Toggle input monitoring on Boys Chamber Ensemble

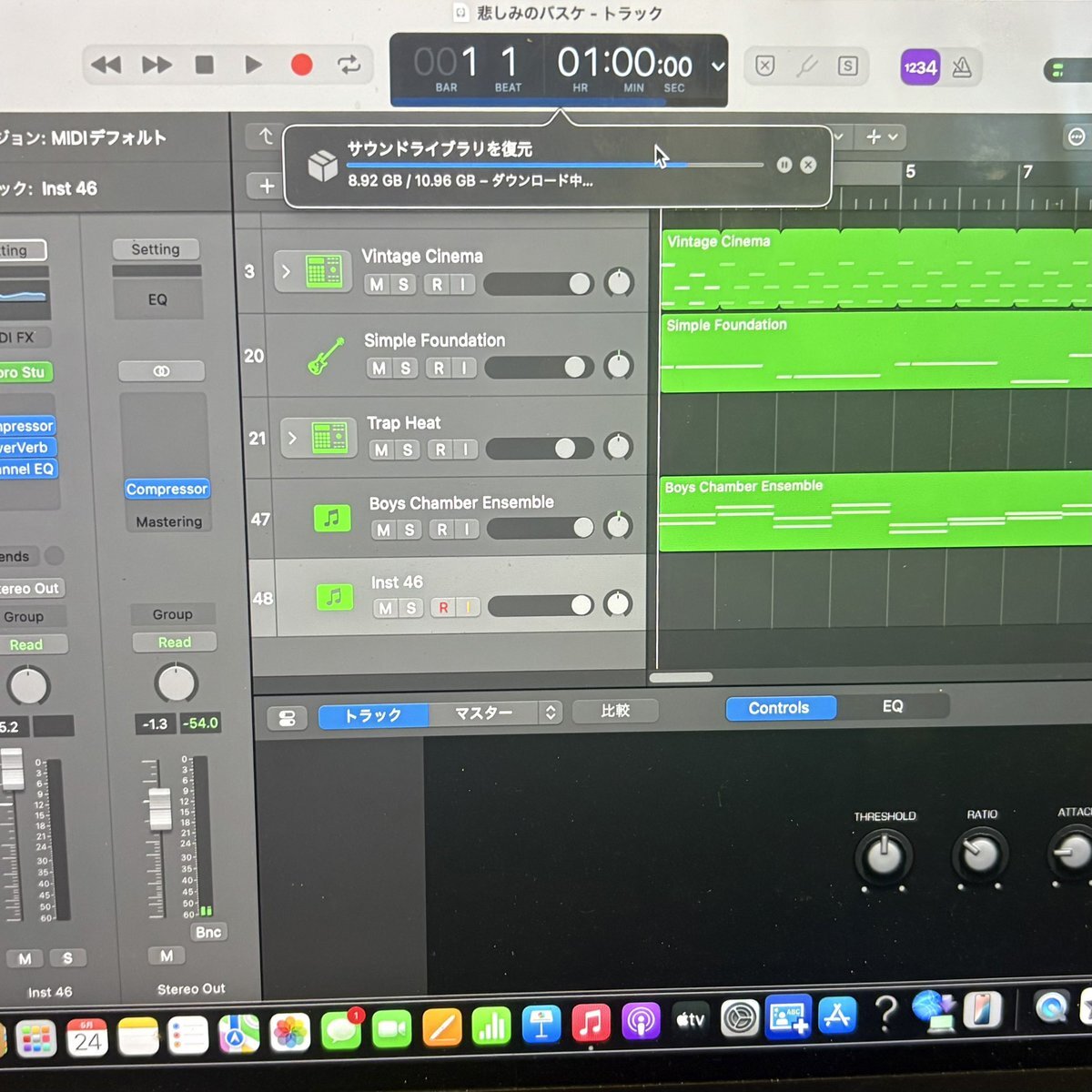tap(468, 530)
